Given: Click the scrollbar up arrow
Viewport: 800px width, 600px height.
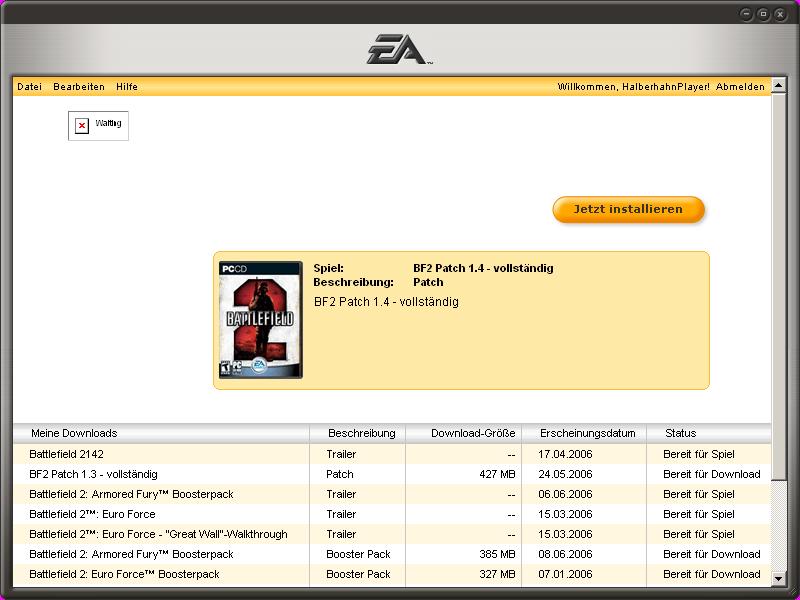Looking at the screenshot, I should 779,85.
